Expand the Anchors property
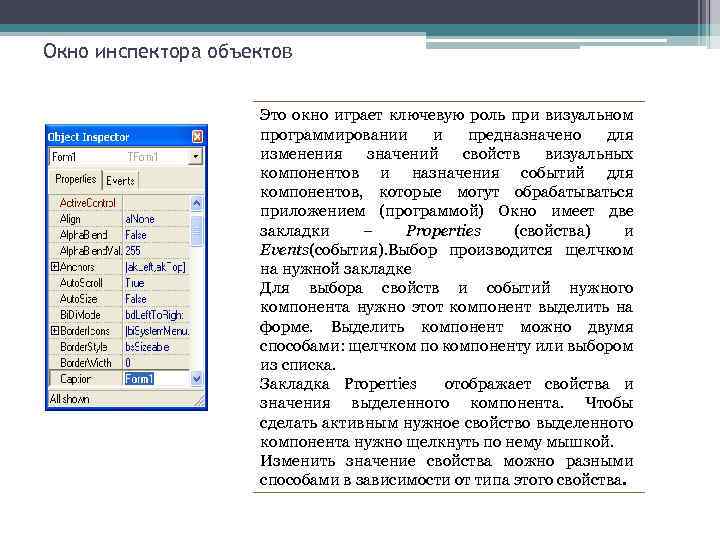720x540 pixels. coord(55,267)
